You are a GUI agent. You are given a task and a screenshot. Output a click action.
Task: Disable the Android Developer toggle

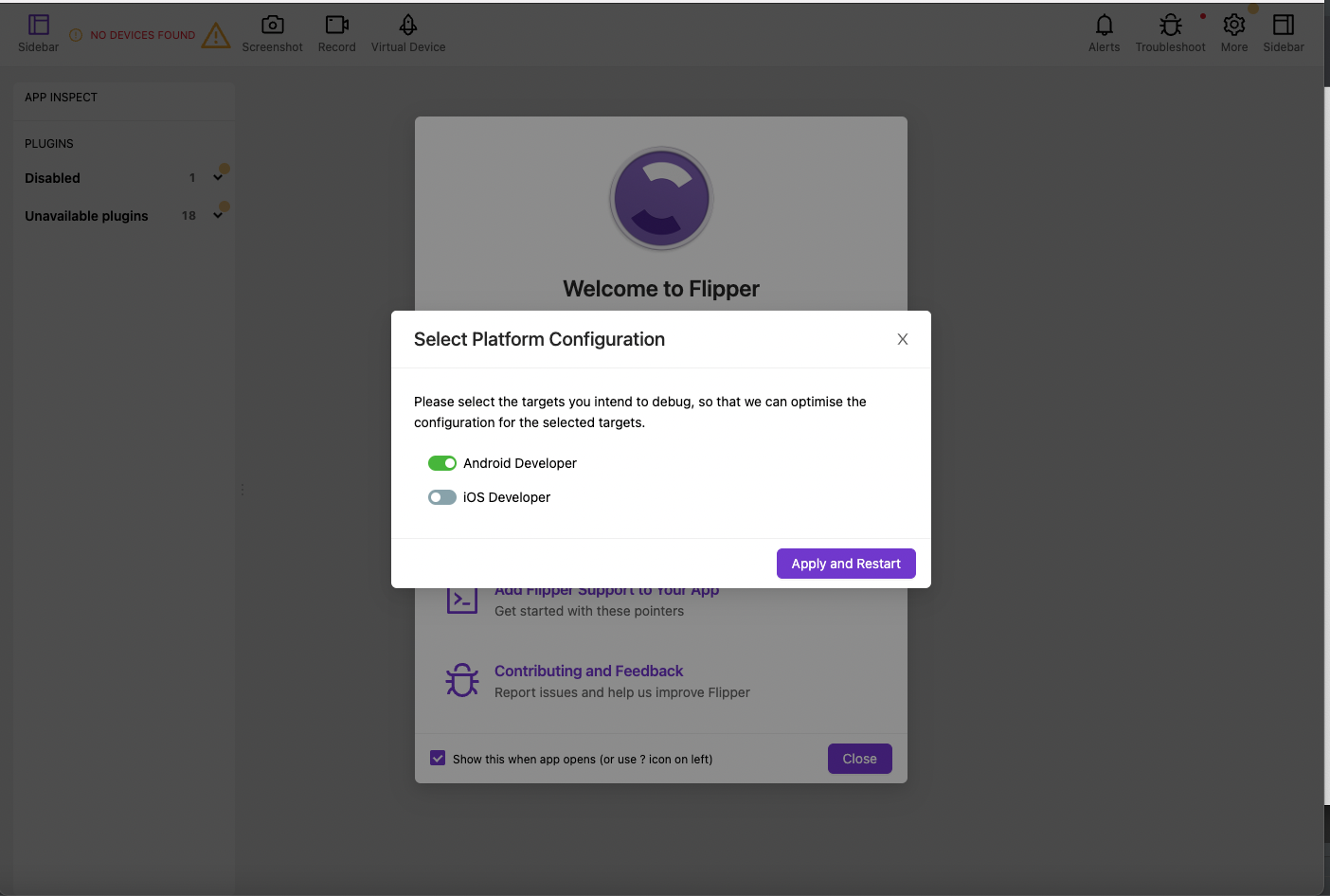click(x=442, y=463)
